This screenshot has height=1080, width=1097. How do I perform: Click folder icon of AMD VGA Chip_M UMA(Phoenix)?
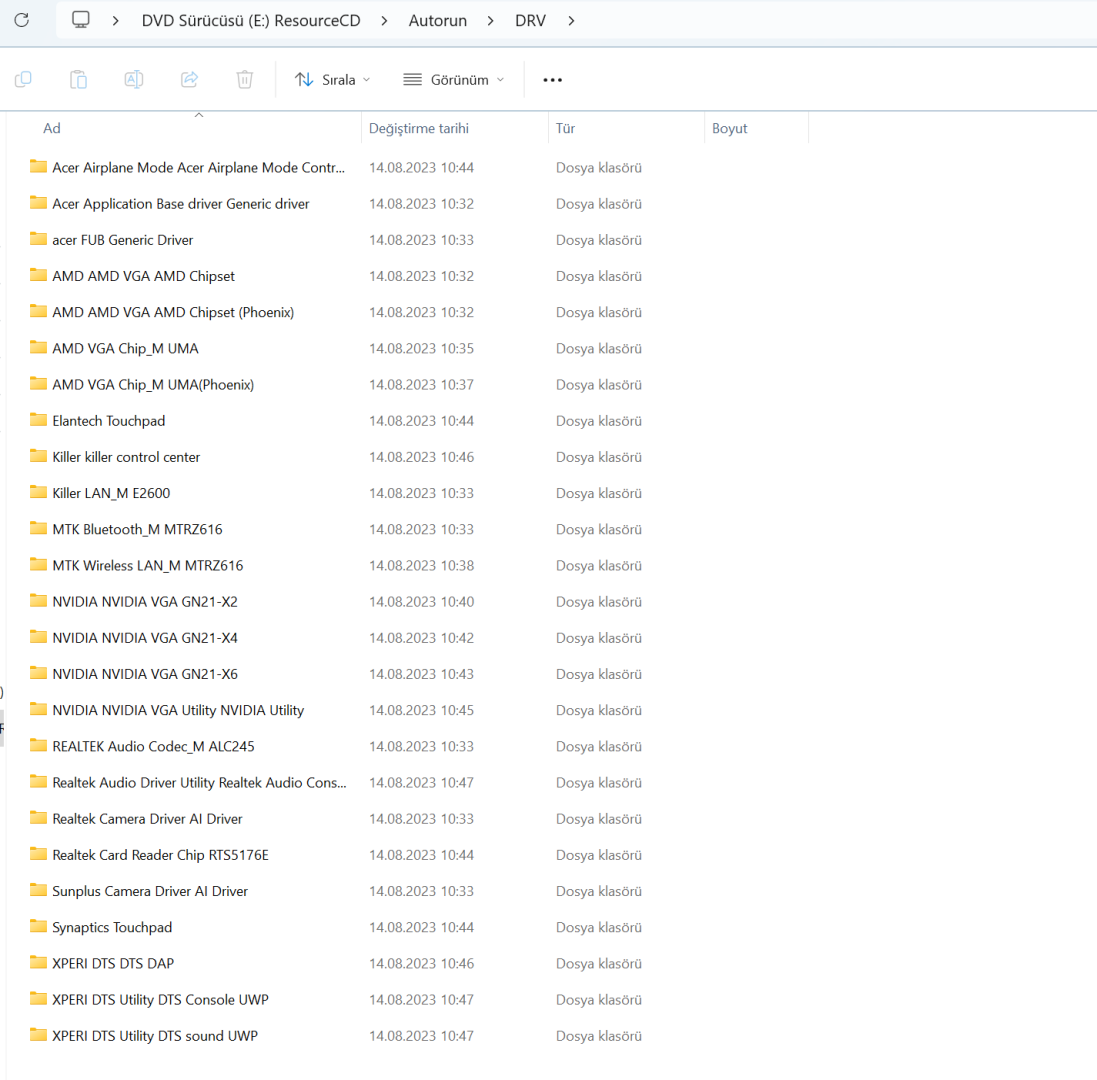click(x=38, y=383)
